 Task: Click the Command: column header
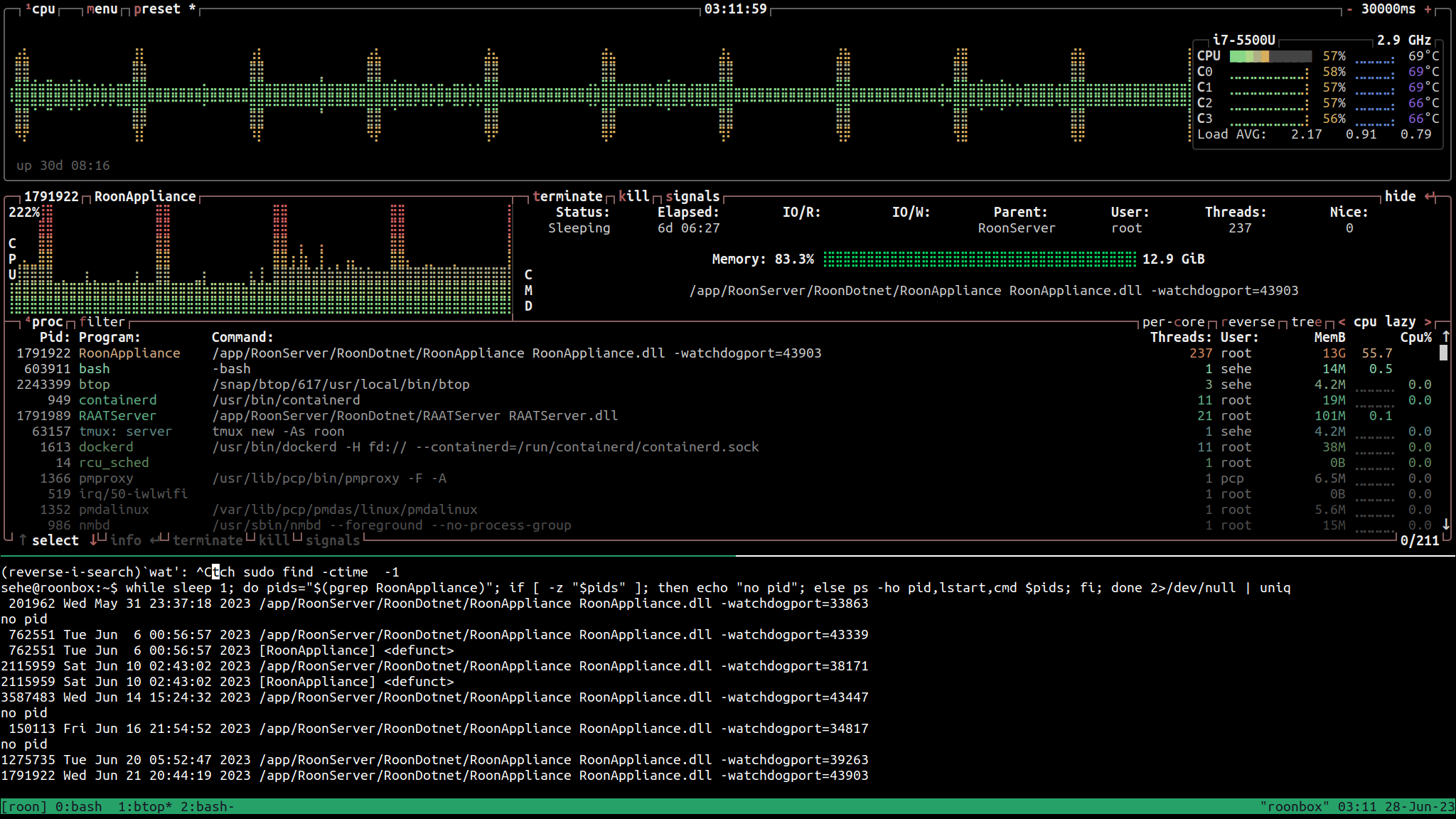(242, 337)
